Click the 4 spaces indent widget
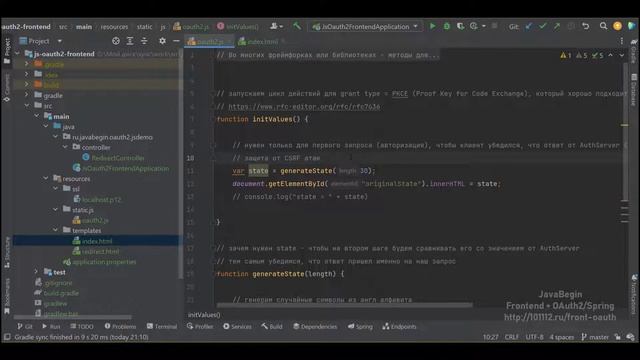Image resolution: width=640 pixels, height=360 pixels. 562,337
